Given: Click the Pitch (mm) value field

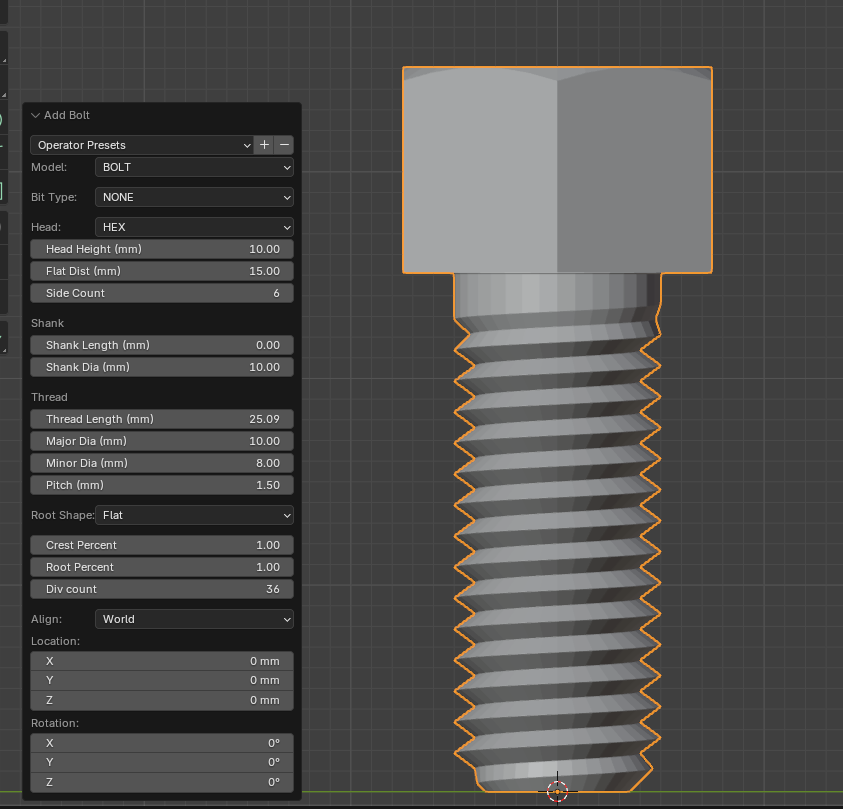Looking at the screenshot, I should (162, 485).
